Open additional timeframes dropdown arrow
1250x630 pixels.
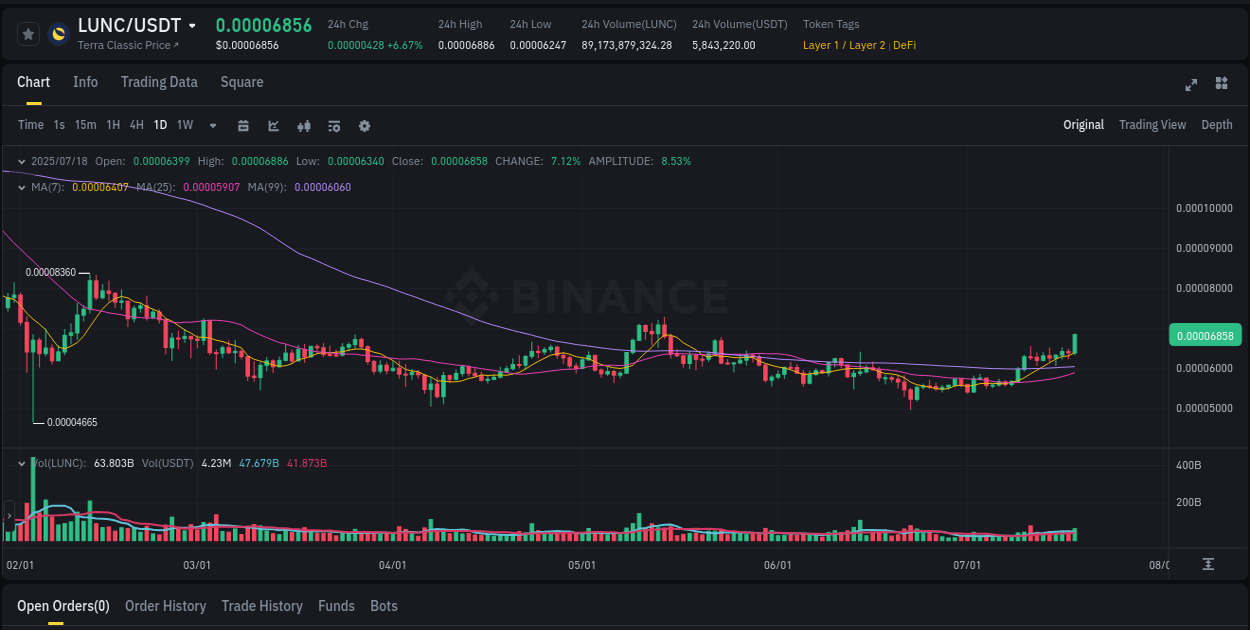coord(212,125)
